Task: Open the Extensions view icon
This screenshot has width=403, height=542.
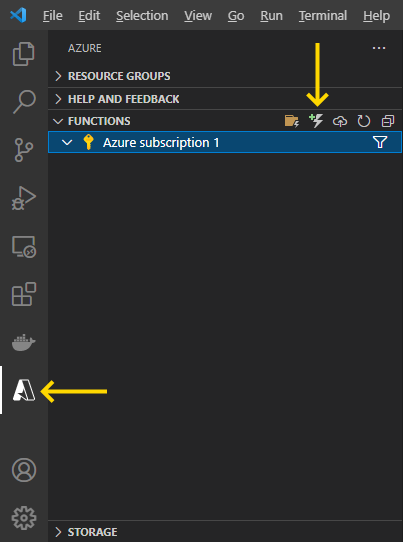Action: pyautogui.click(x=24, y=294)
